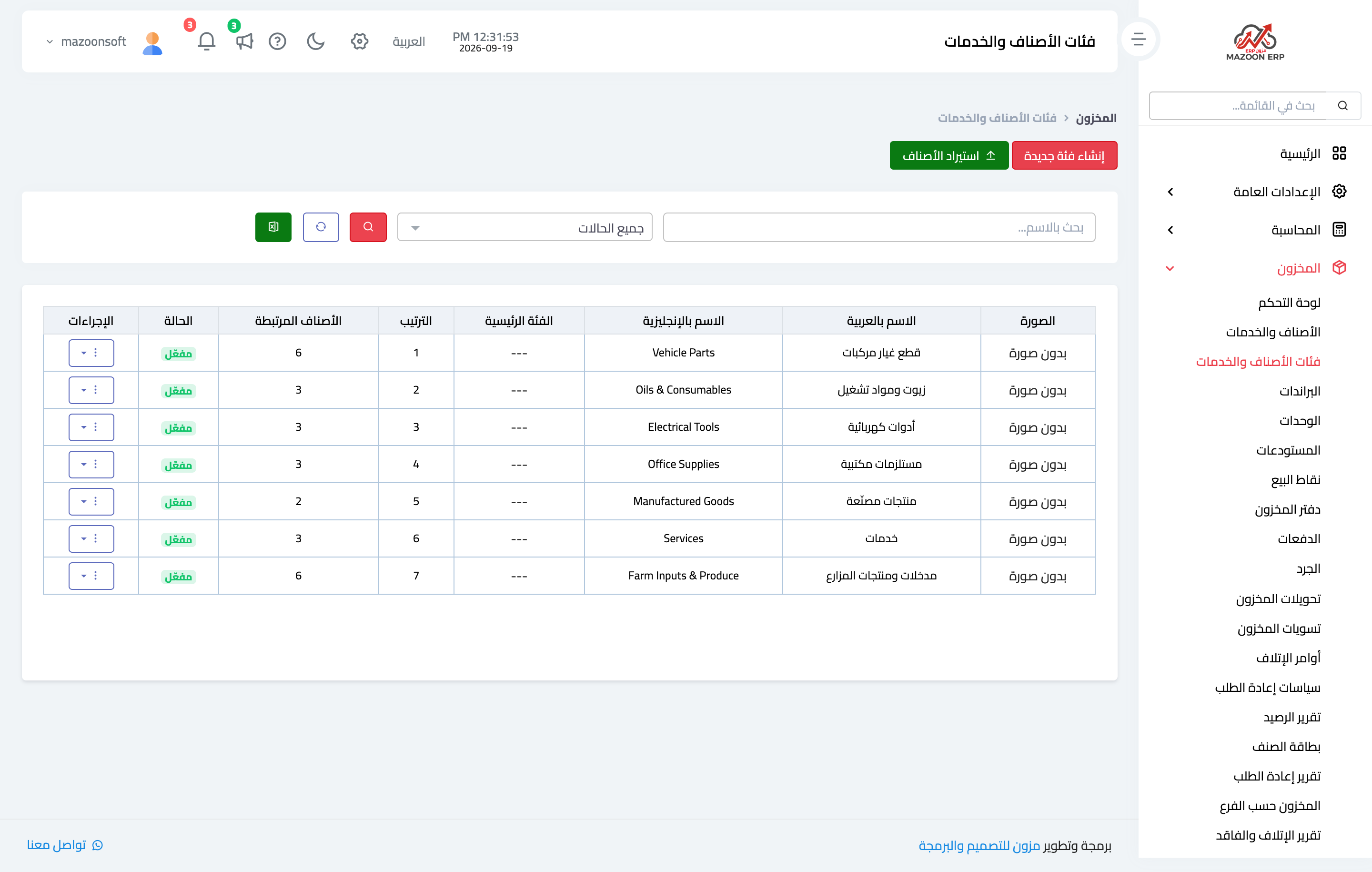Open دفتر المخزون in the sidebar

tap(1288, 509)
